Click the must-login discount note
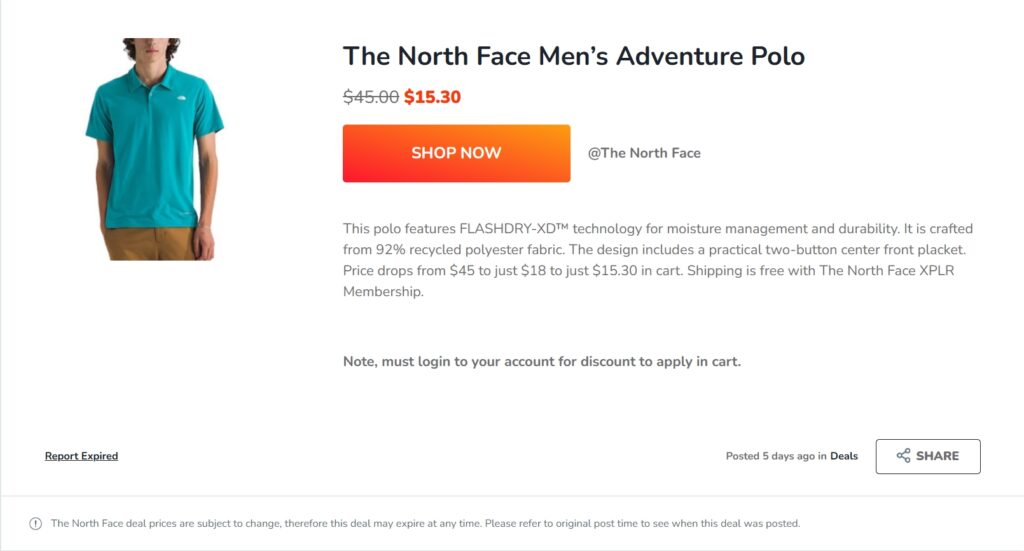1024x551 pixels. (541, 361)
